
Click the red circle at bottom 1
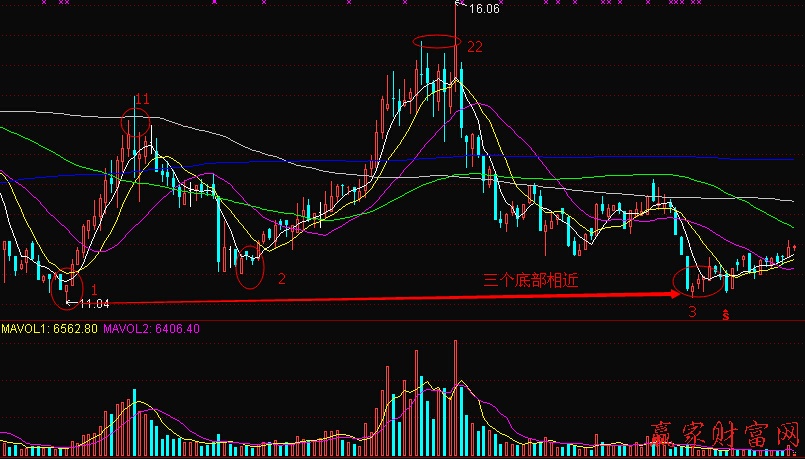point(66,284)
